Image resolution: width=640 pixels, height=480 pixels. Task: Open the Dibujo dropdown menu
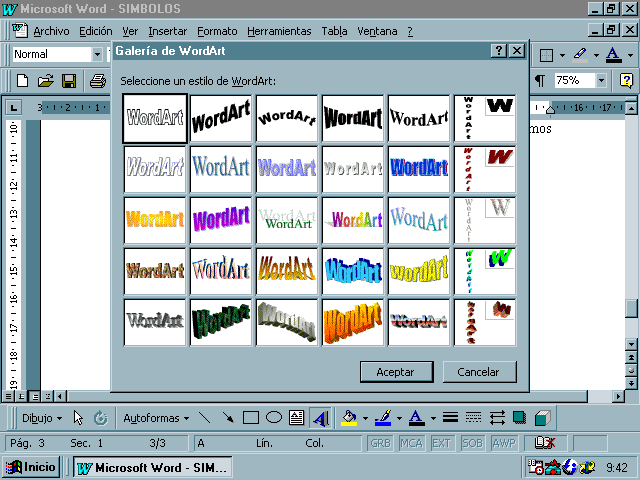pyautogui.click(x=42, y=418)
